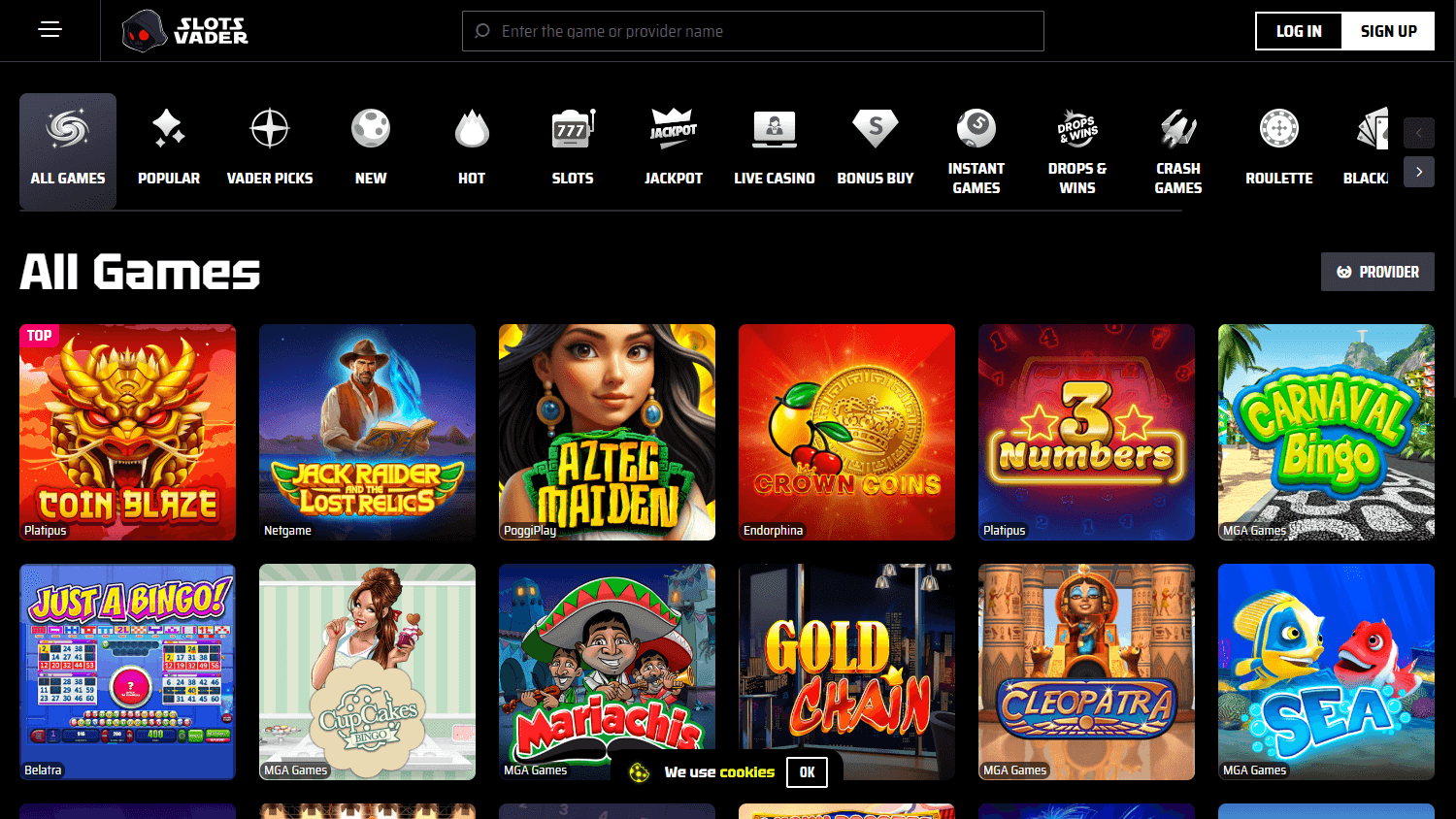
Task: Open the Jackpot crown category icon
Action: click(x=674, y=127)
